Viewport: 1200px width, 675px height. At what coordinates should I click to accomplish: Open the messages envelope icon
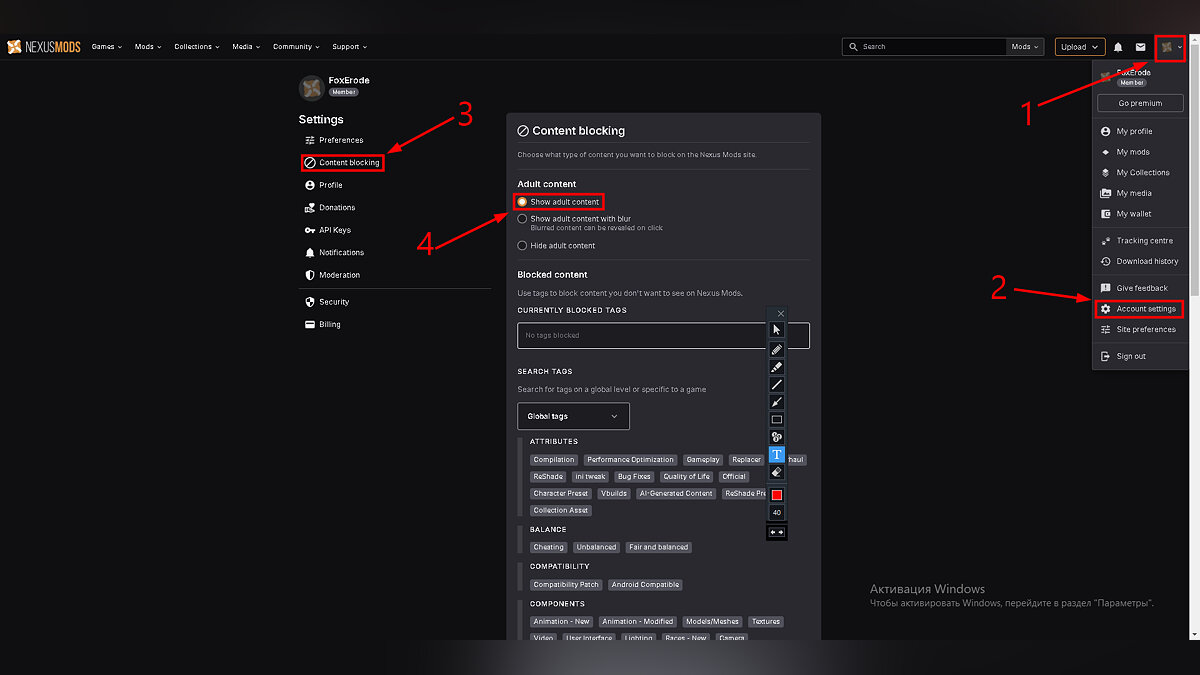[x=1140, y=47]
